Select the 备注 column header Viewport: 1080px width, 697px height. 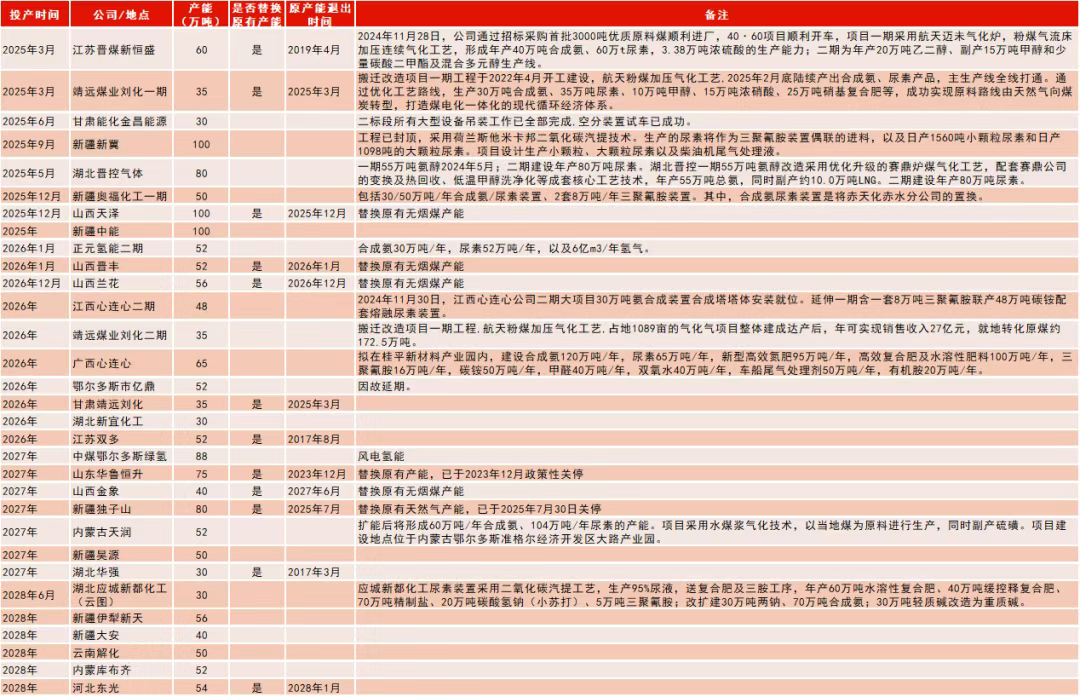click(x=716, y=19)
